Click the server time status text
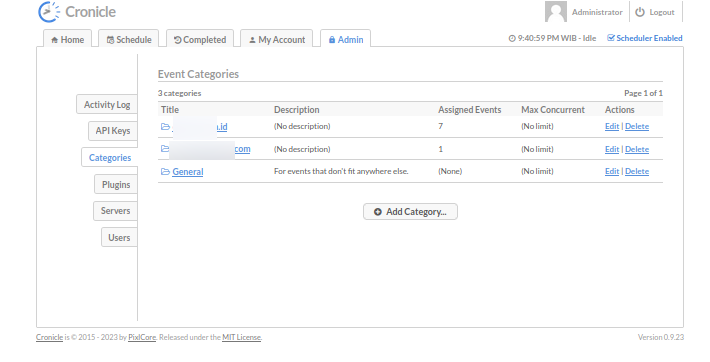 pyautogui.click(x=556, y=39)
